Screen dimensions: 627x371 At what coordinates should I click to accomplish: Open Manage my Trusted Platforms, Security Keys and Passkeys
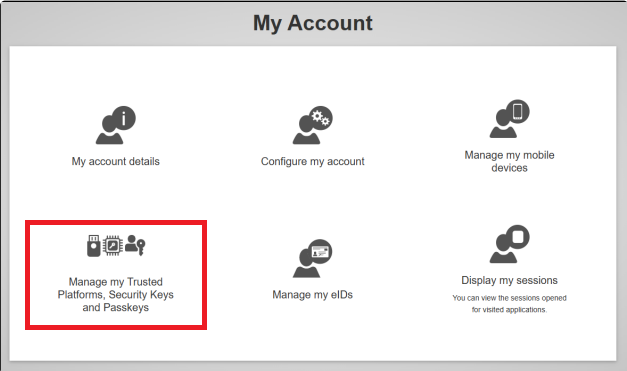[x=116, y=295]
